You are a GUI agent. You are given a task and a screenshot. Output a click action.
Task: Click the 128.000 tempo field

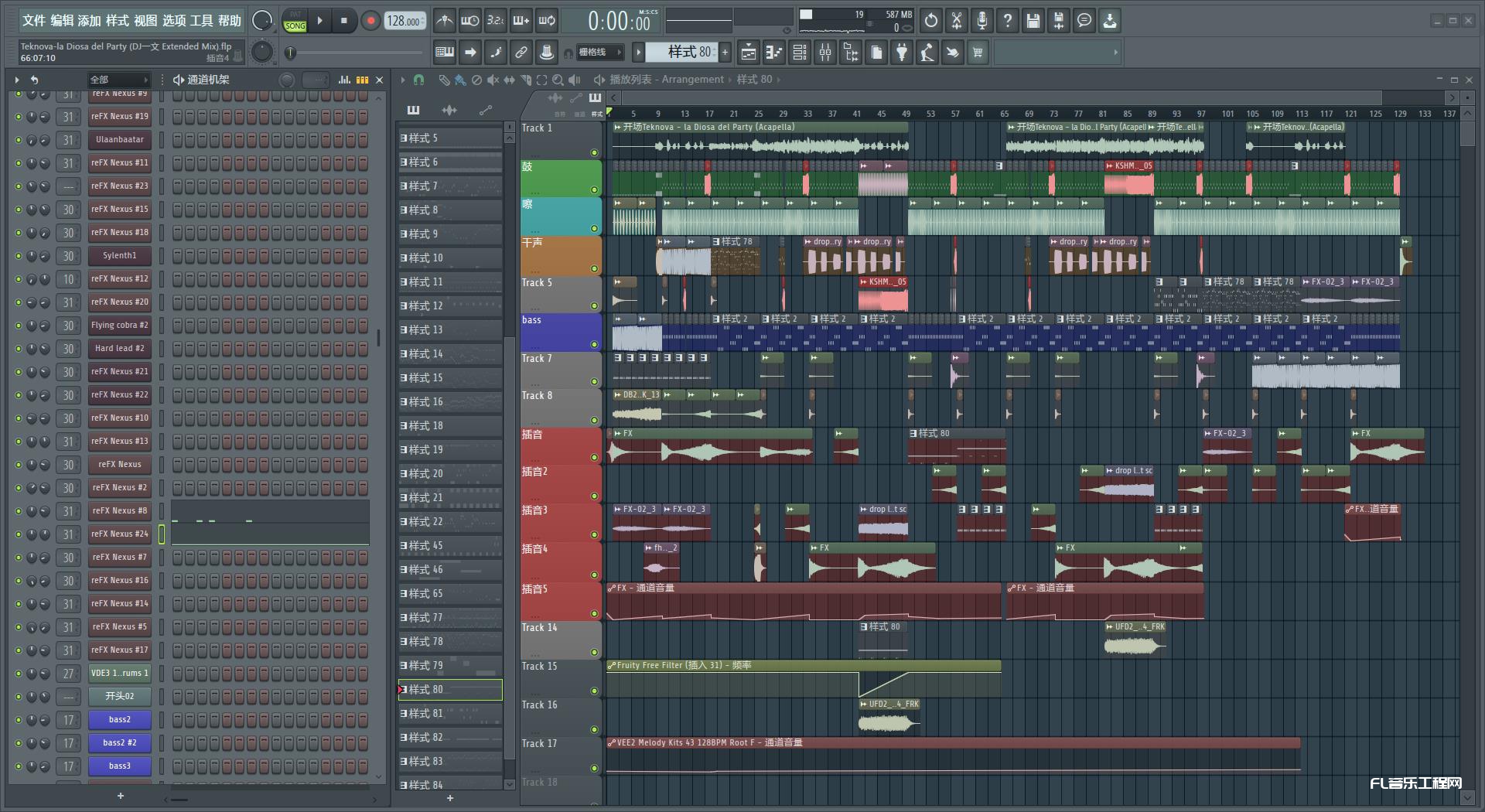pyautogui.click(x=405, y=21)
